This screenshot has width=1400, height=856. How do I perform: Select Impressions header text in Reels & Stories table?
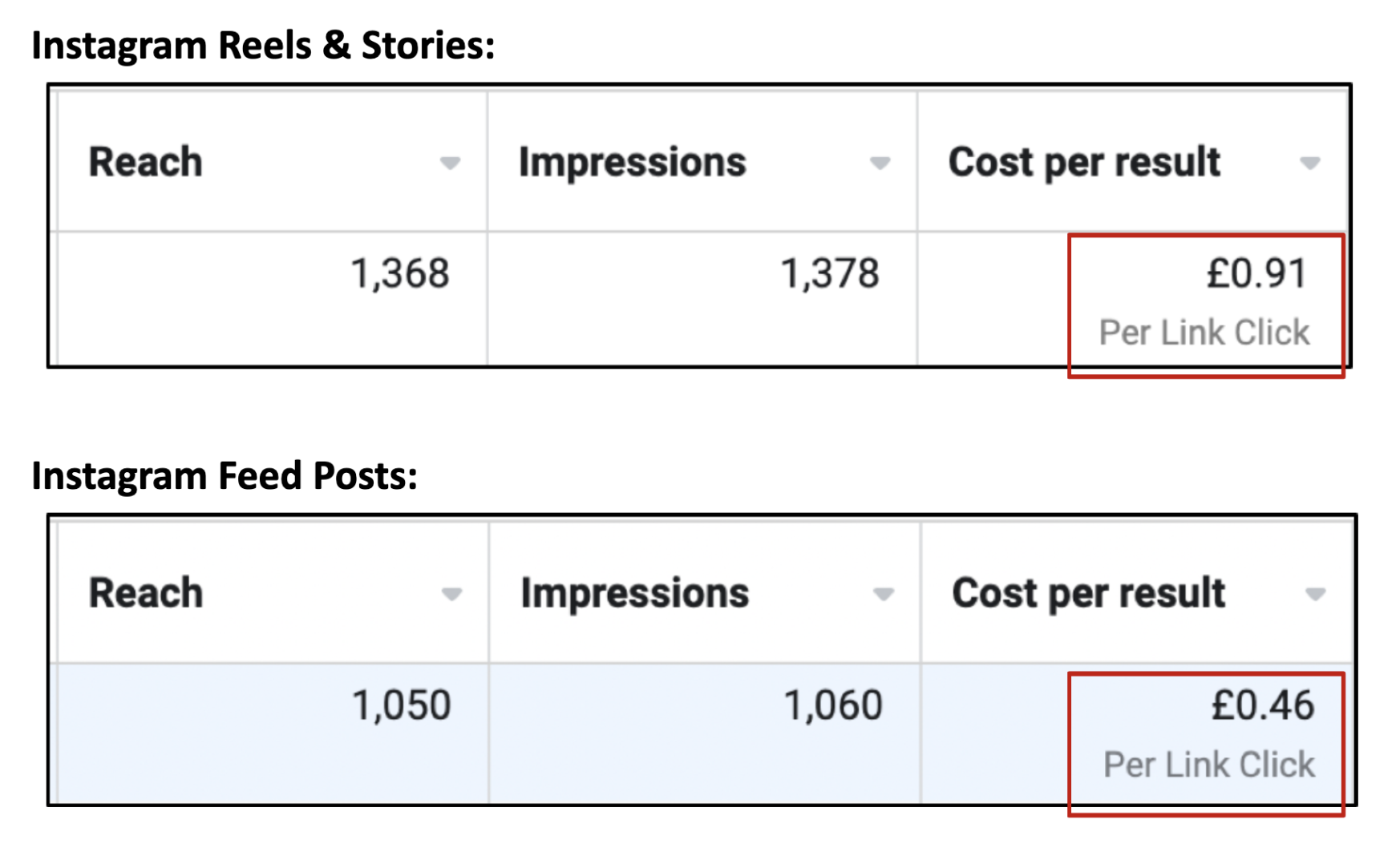point(632,162)
